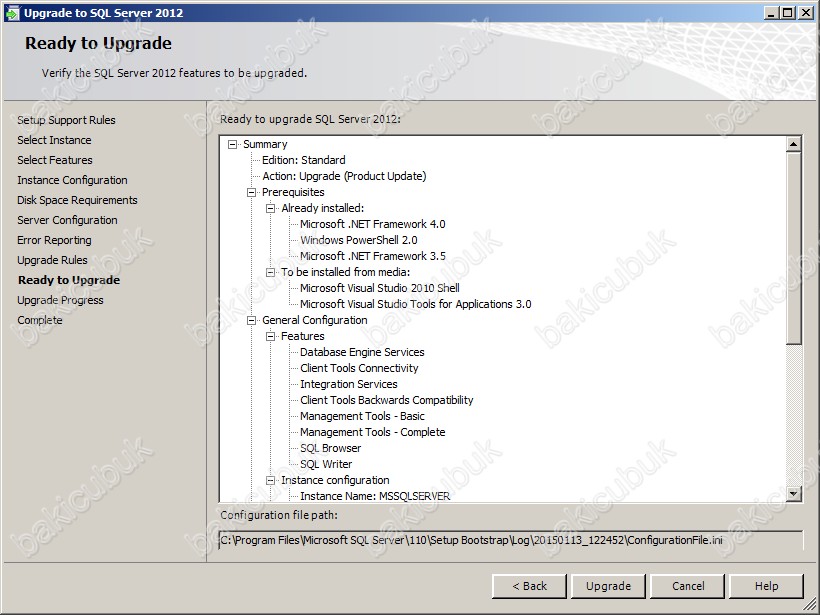The width and height of the screenshot is (820, 615).
Task: Select the Instance configuration tree item
Action: tap(335, 481)
